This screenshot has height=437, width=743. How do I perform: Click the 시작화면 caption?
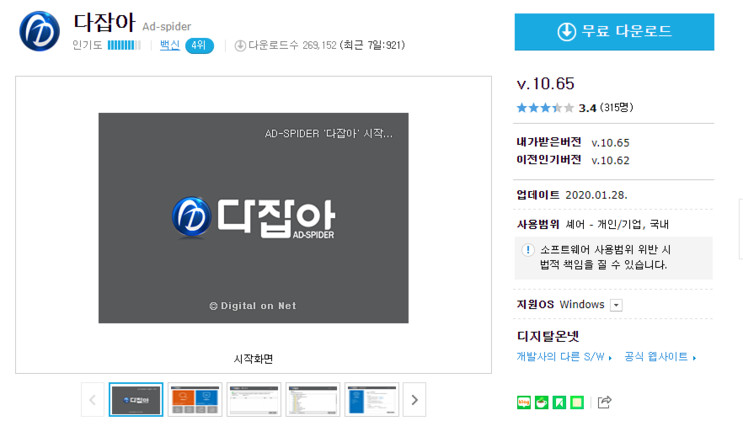click(x=254, y=359)
